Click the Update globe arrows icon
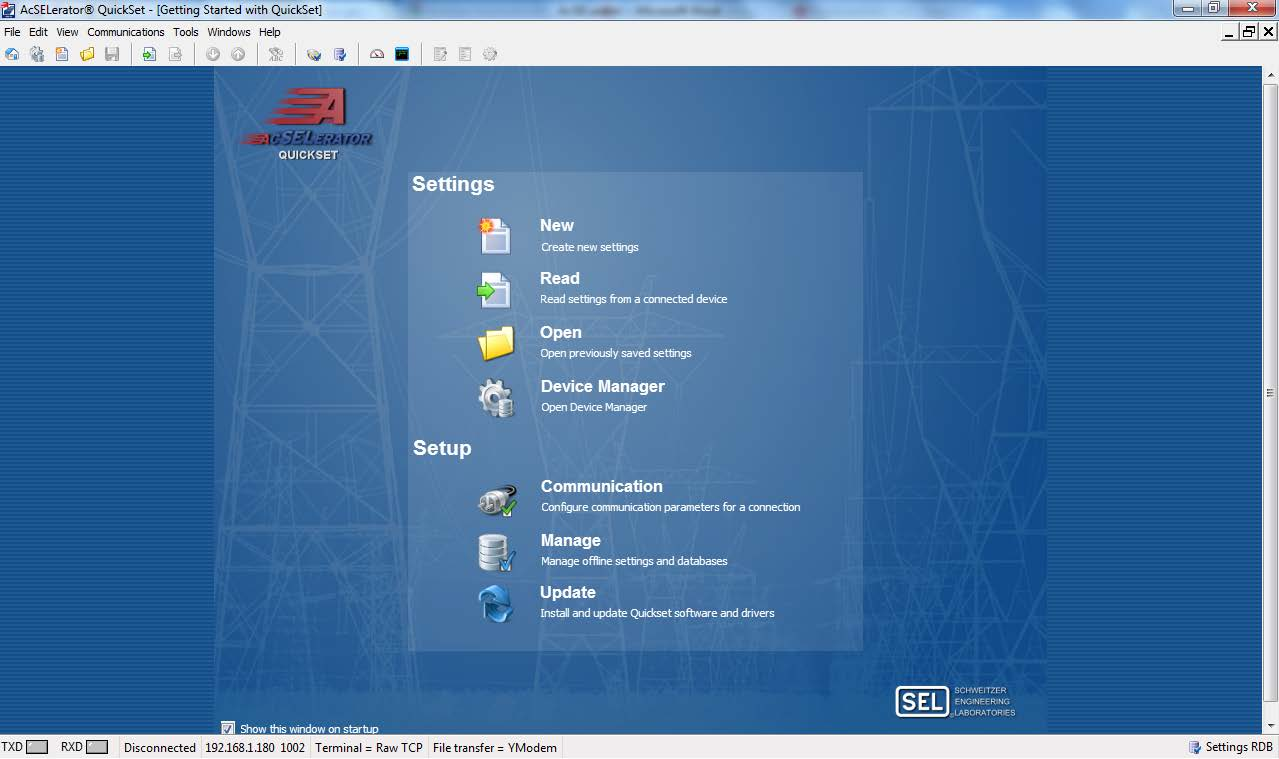The image size is (1279, 759). tap(495, 604)
